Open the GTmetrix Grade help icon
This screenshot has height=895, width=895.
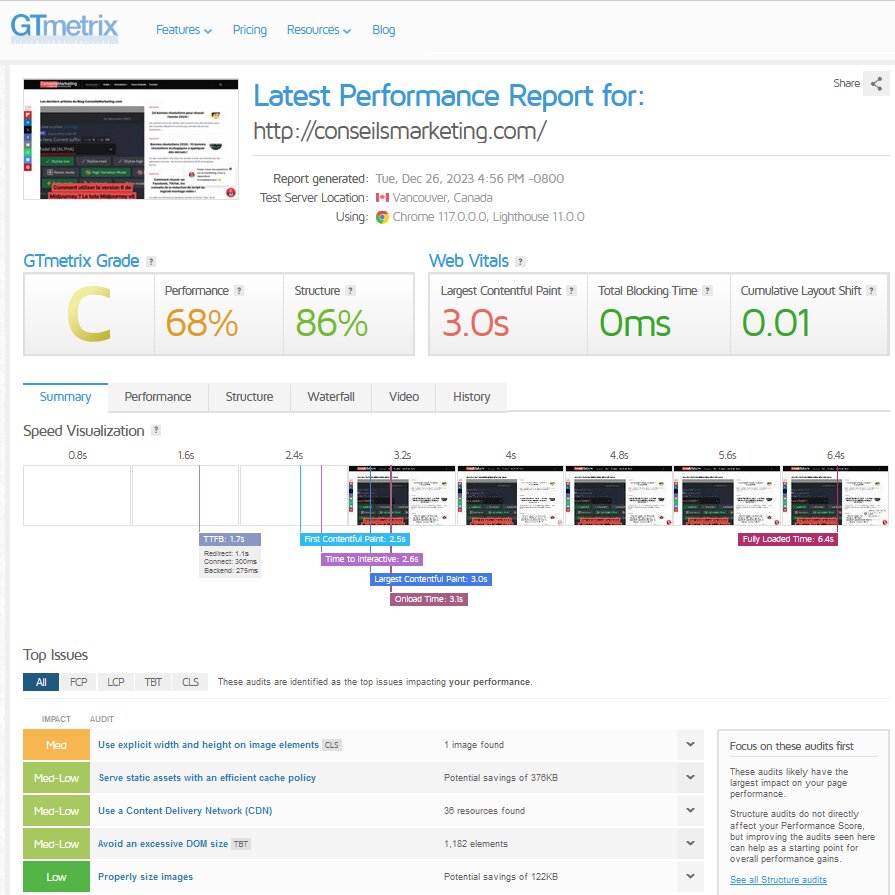click(x=151, y=261)
